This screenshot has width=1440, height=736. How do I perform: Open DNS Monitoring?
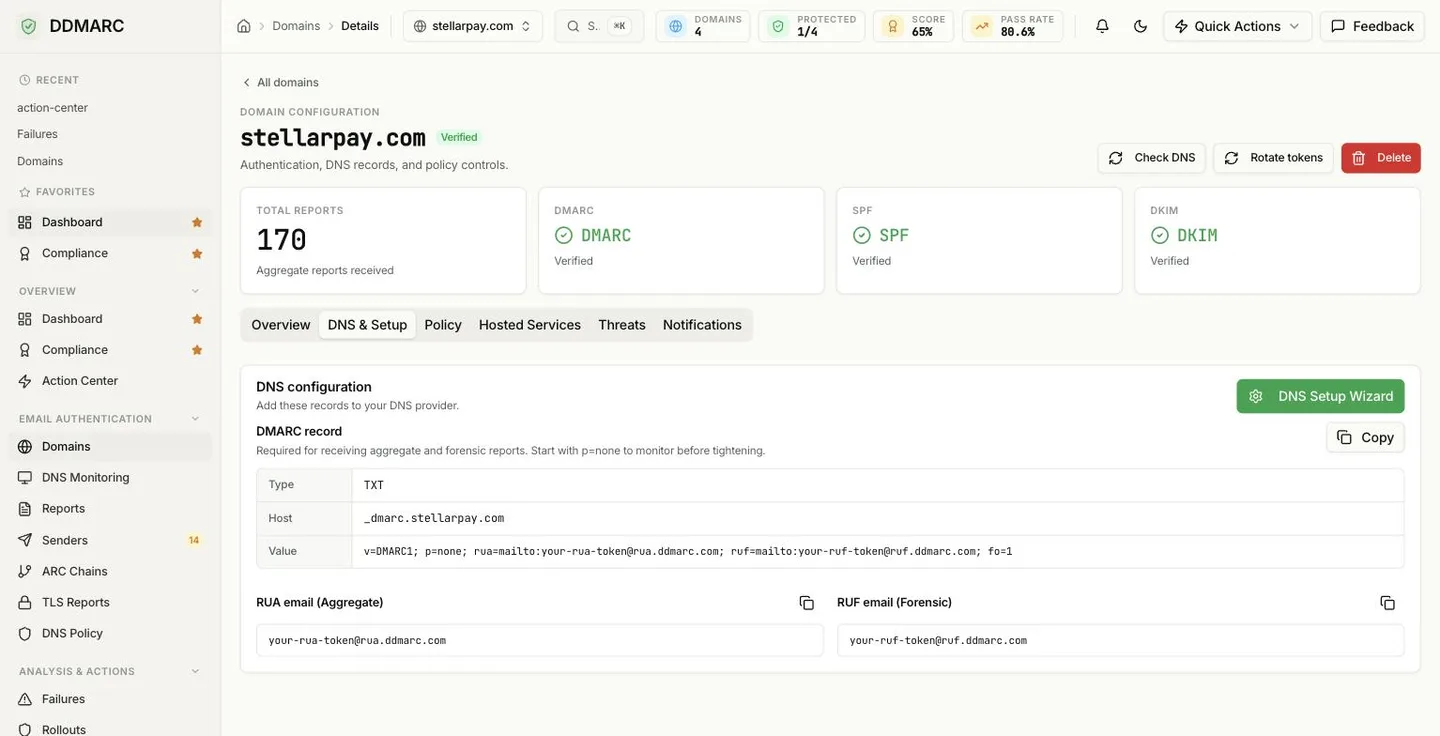pyautogui.click(x=110, y=478)
